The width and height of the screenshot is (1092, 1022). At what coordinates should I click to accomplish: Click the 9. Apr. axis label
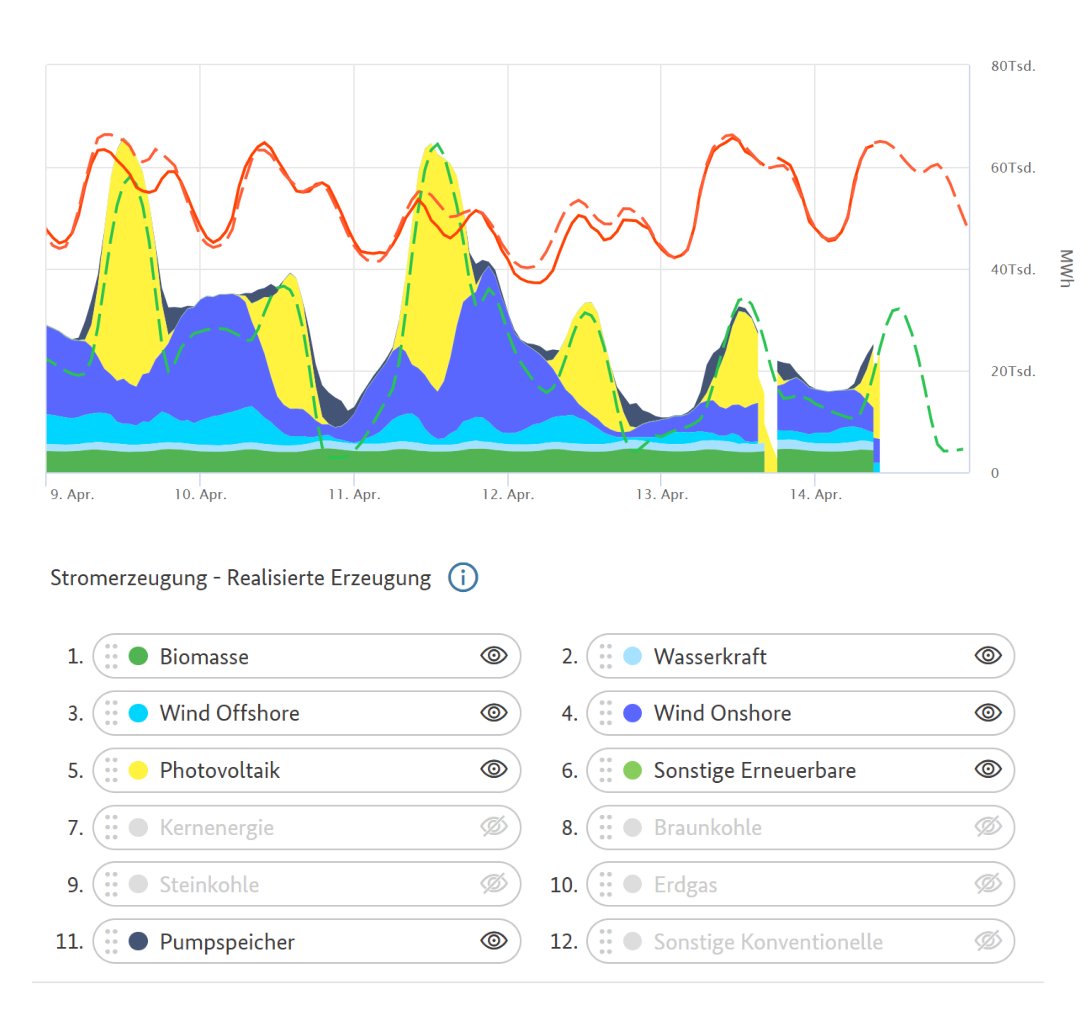72,494
